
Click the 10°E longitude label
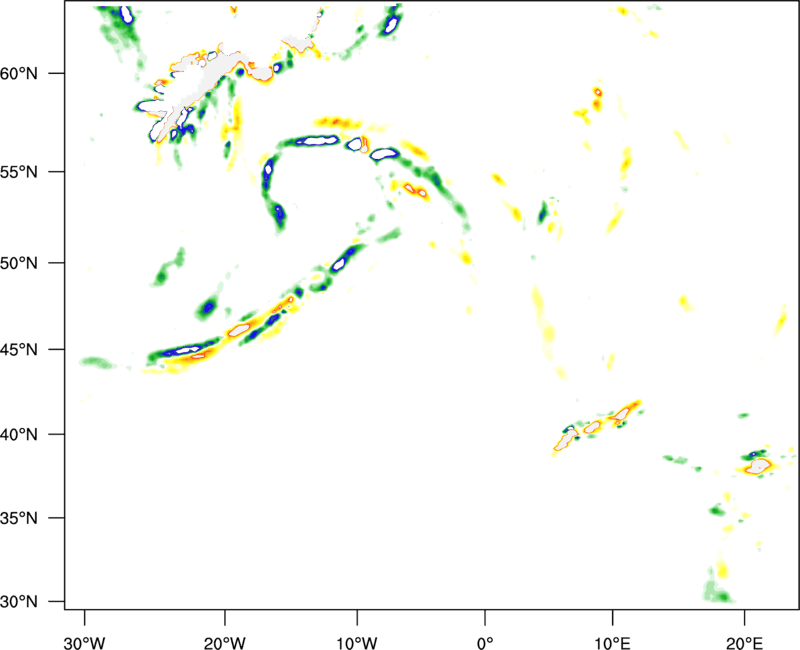point(612,643)
